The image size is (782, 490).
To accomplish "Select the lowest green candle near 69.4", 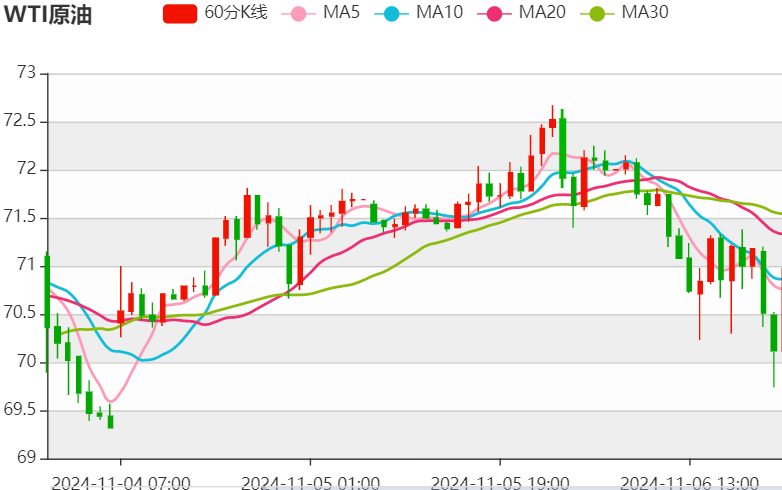I will (110, 421).
